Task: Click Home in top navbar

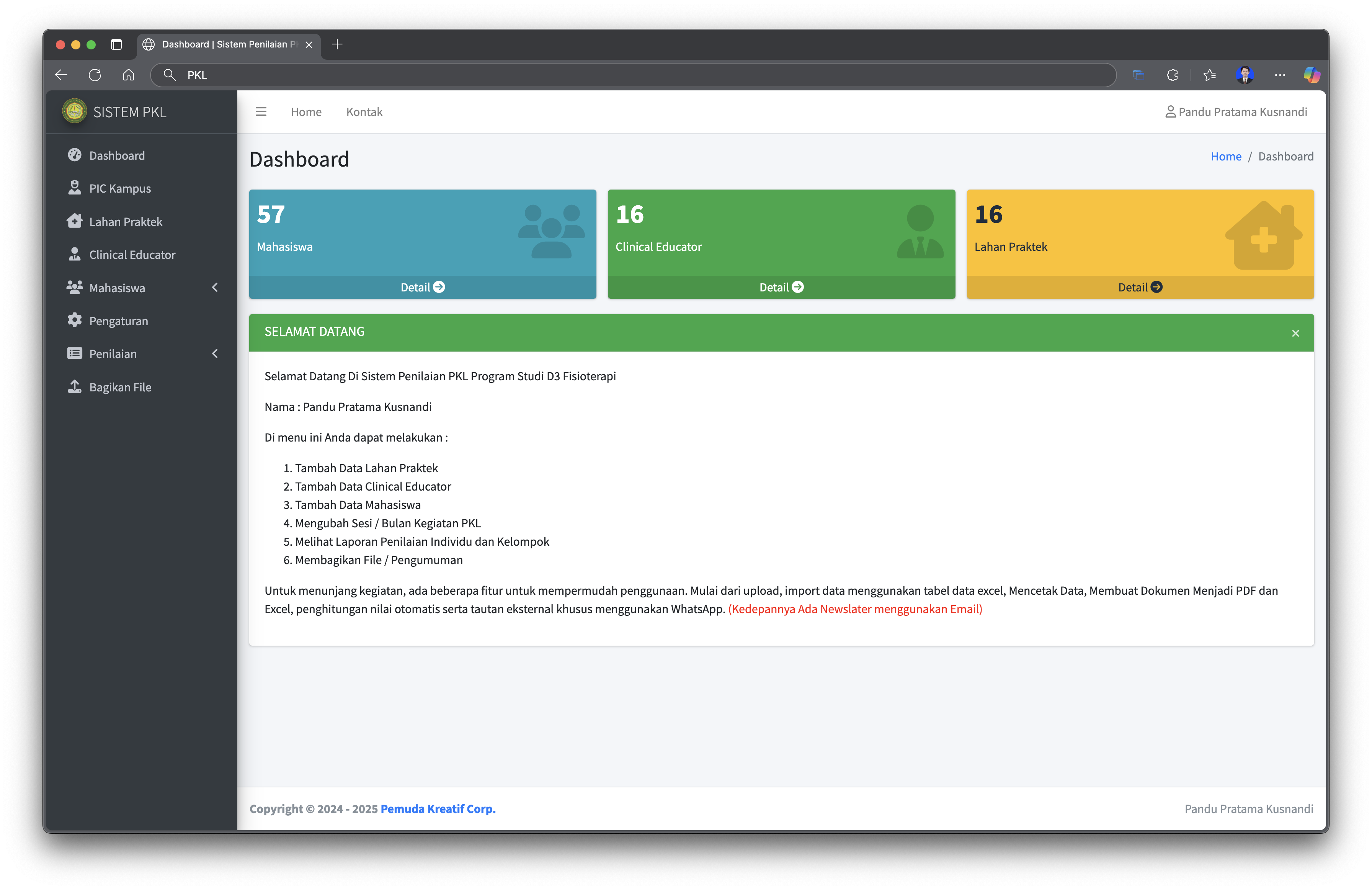Action: (x=306, y=112)
